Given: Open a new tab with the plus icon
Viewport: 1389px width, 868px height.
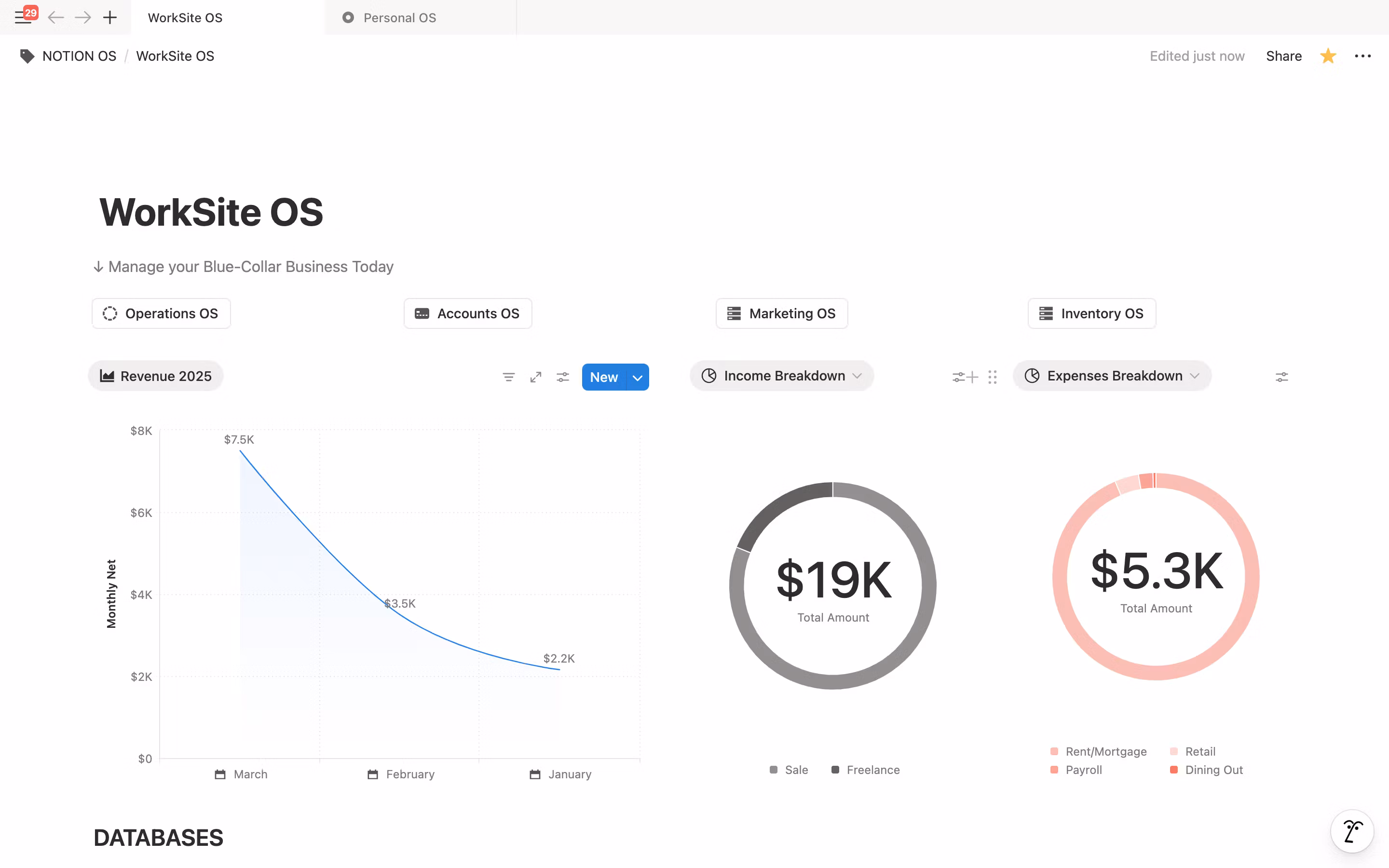Looking at the screenshot, I should 109,18.
